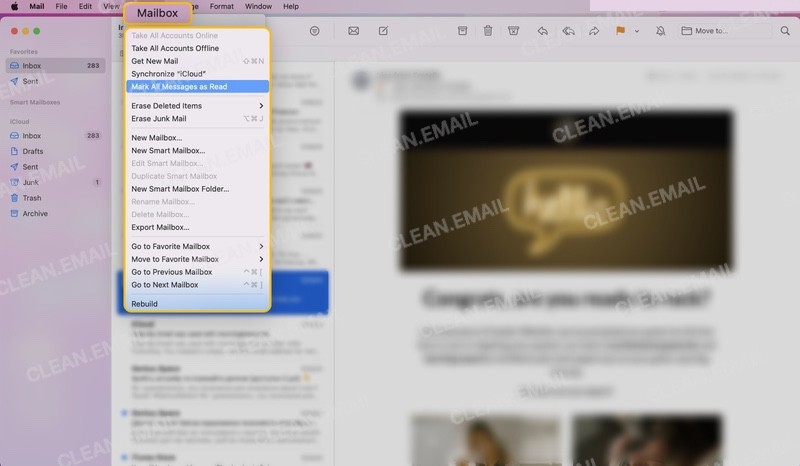Click the Junk toolbar icon
The height and width of the screenshot is (466, 800).
coord(514,31)
